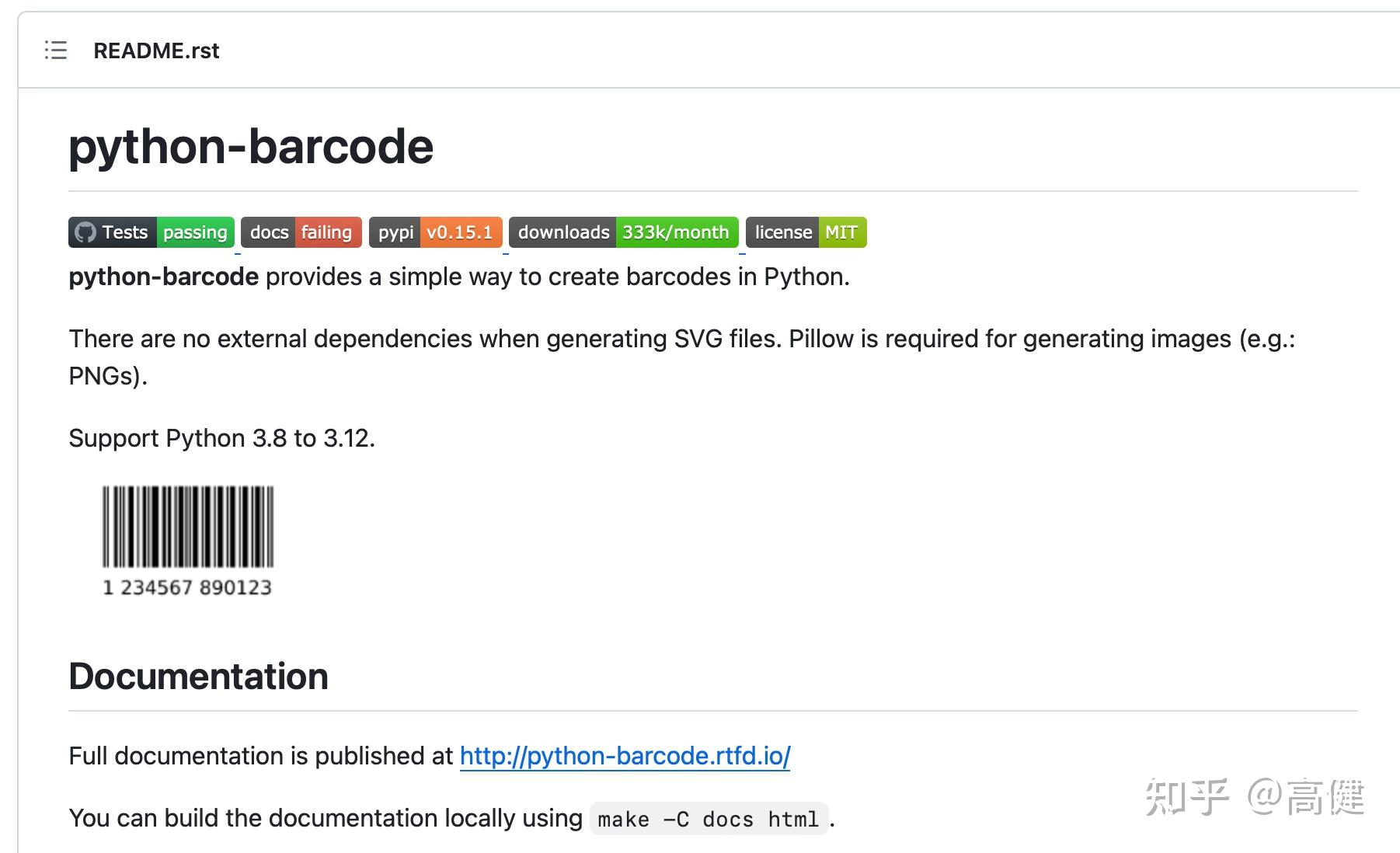This screenshot has width=1400, height=853.
Task: Open the table of contents outline
Action: tap(55, 50)
